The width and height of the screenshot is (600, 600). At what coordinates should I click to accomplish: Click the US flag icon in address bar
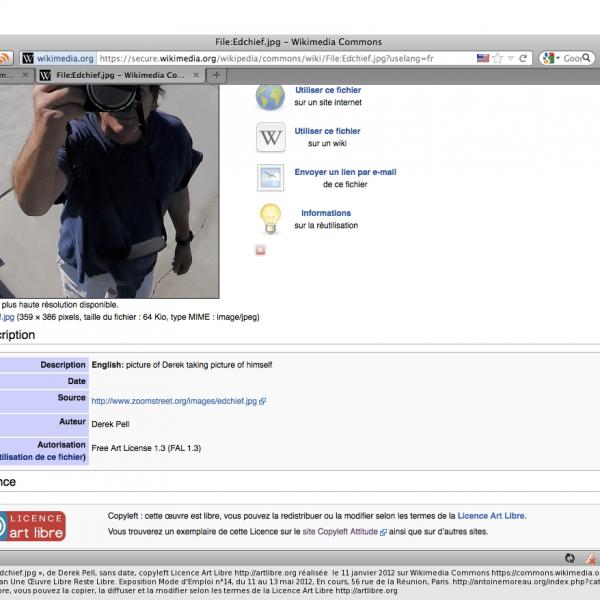coord(483,58)
